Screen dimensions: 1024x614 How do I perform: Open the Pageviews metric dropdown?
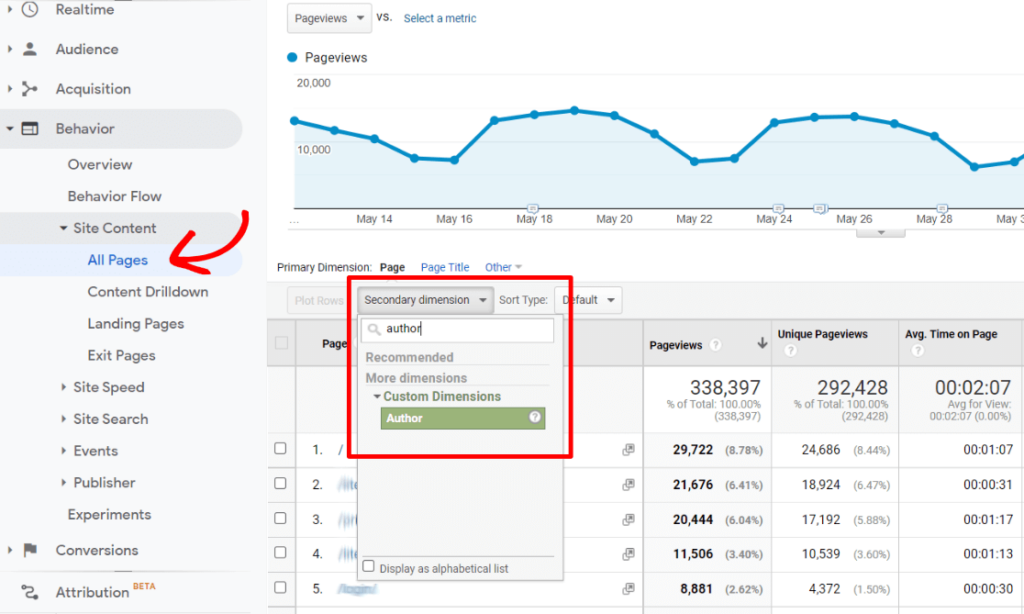click(329, 18)
